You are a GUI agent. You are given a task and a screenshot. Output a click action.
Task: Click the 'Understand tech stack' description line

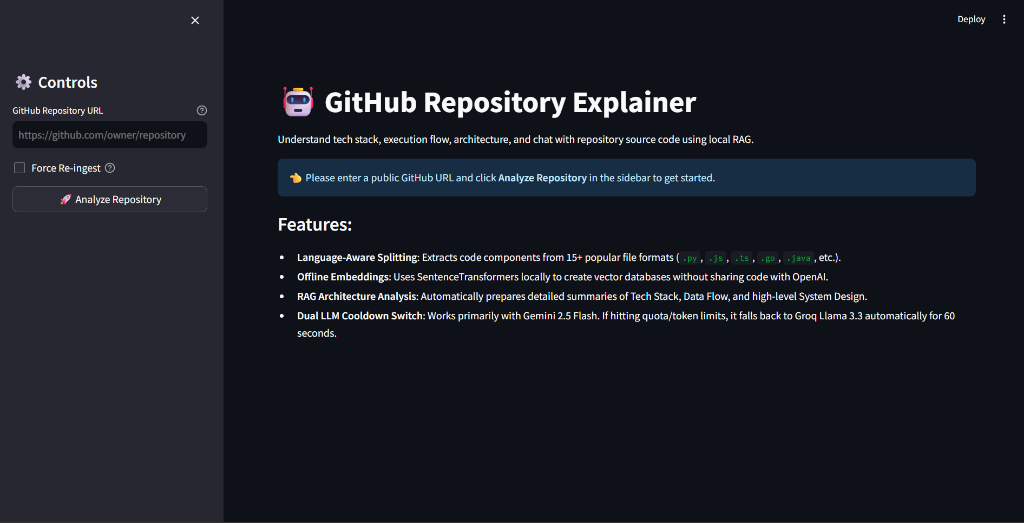[x=516, y=140]
